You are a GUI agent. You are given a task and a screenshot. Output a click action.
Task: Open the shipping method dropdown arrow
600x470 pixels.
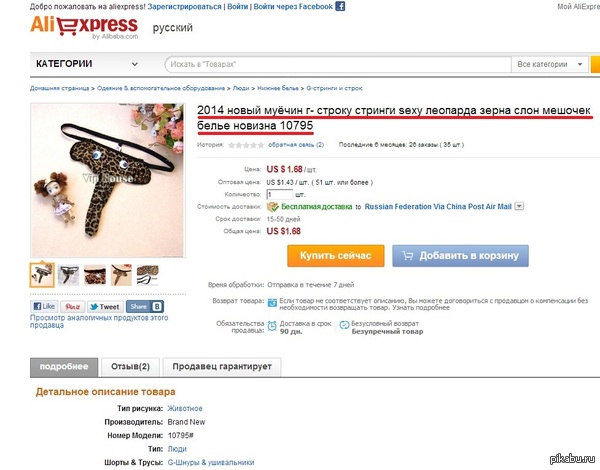click(x=519, y=206)
